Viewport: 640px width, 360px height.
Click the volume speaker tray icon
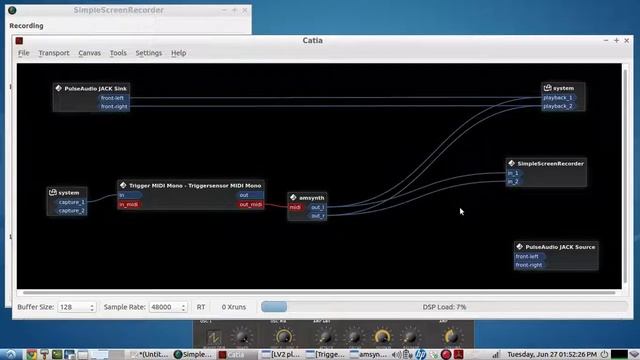396,355
